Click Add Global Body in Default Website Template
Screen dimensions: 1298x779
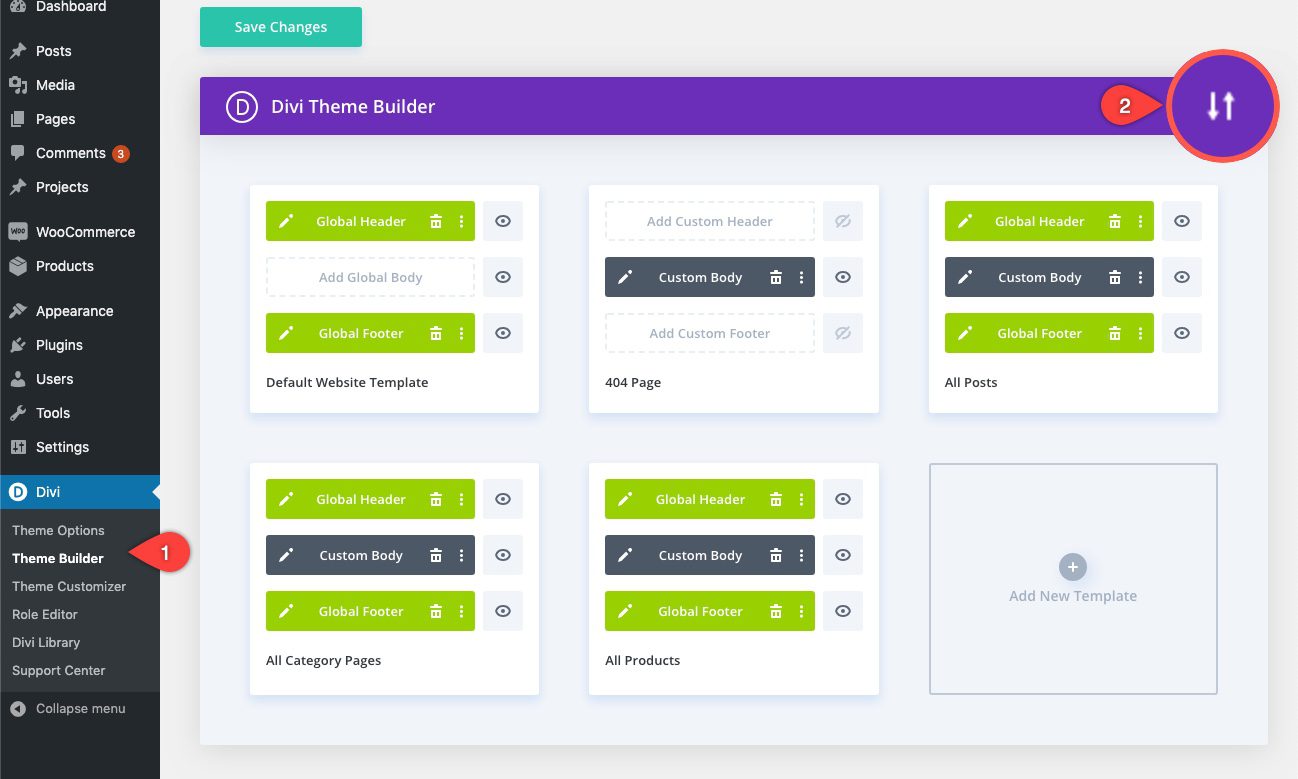pyautogui.click(x=370, y=277)
